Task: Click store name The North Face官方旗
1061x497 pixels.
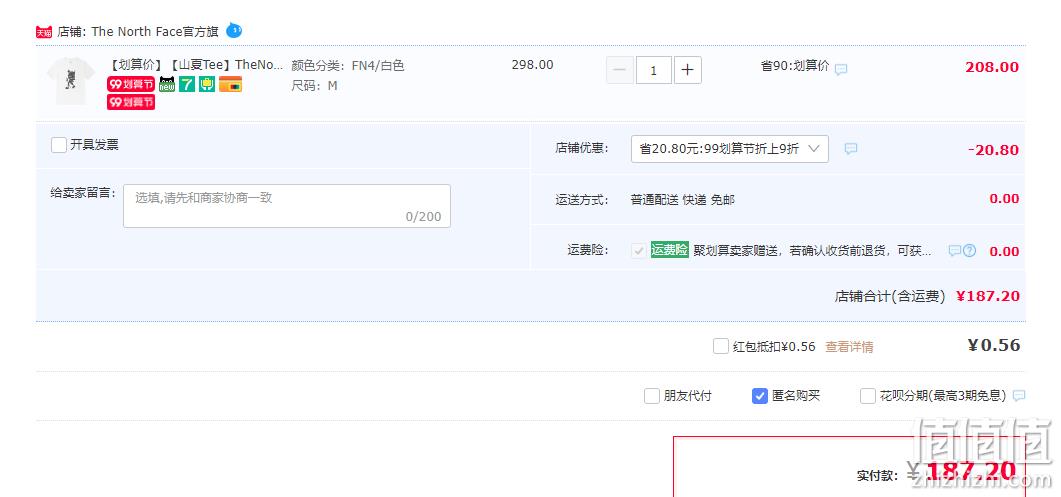Action: point(155,32)
